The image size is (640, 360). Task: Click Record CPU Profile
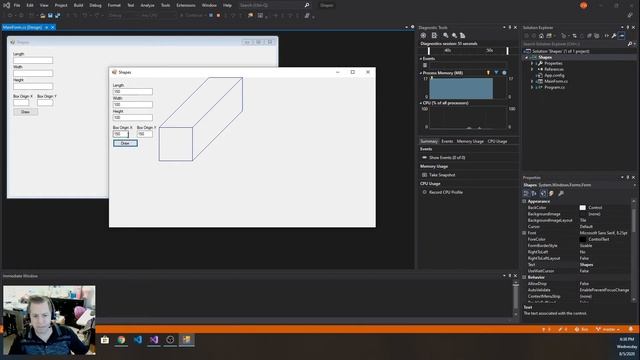tap(446, 192)
